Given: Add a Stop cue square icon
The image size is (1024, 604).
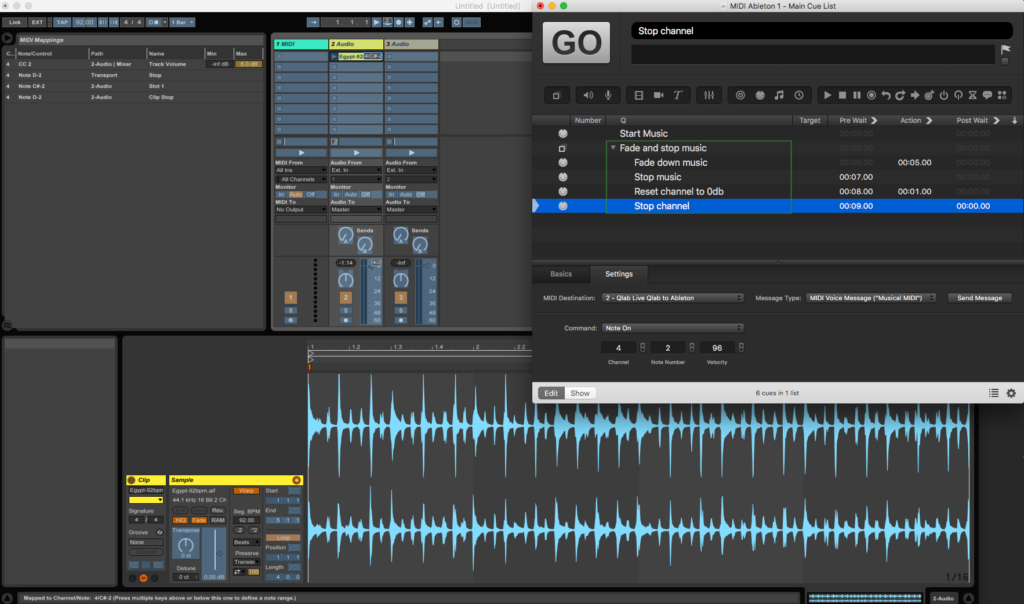Looking at the screenshot, I should [x=842, y=95].
